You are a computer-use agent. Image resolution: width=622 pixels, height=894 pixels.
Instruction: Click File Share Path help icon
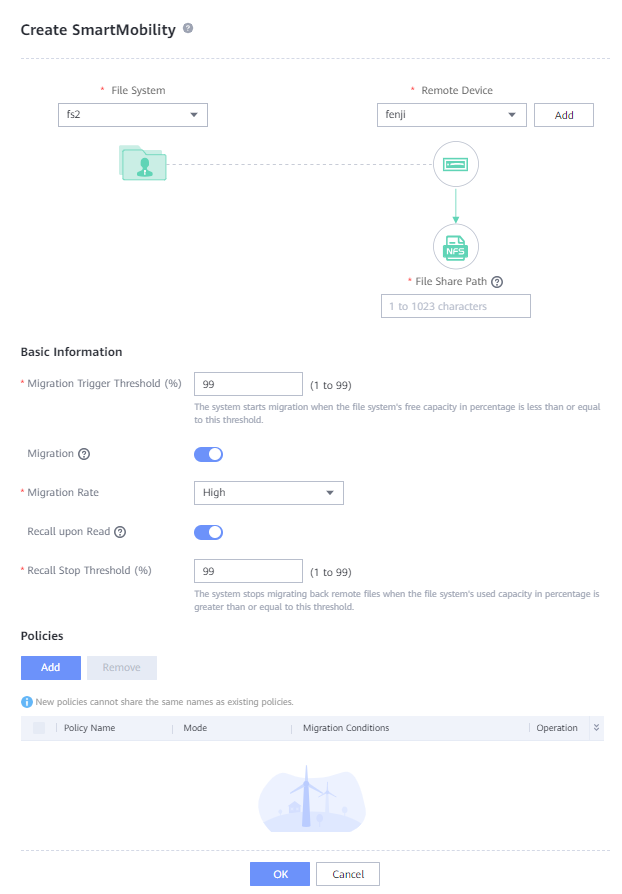497,282
